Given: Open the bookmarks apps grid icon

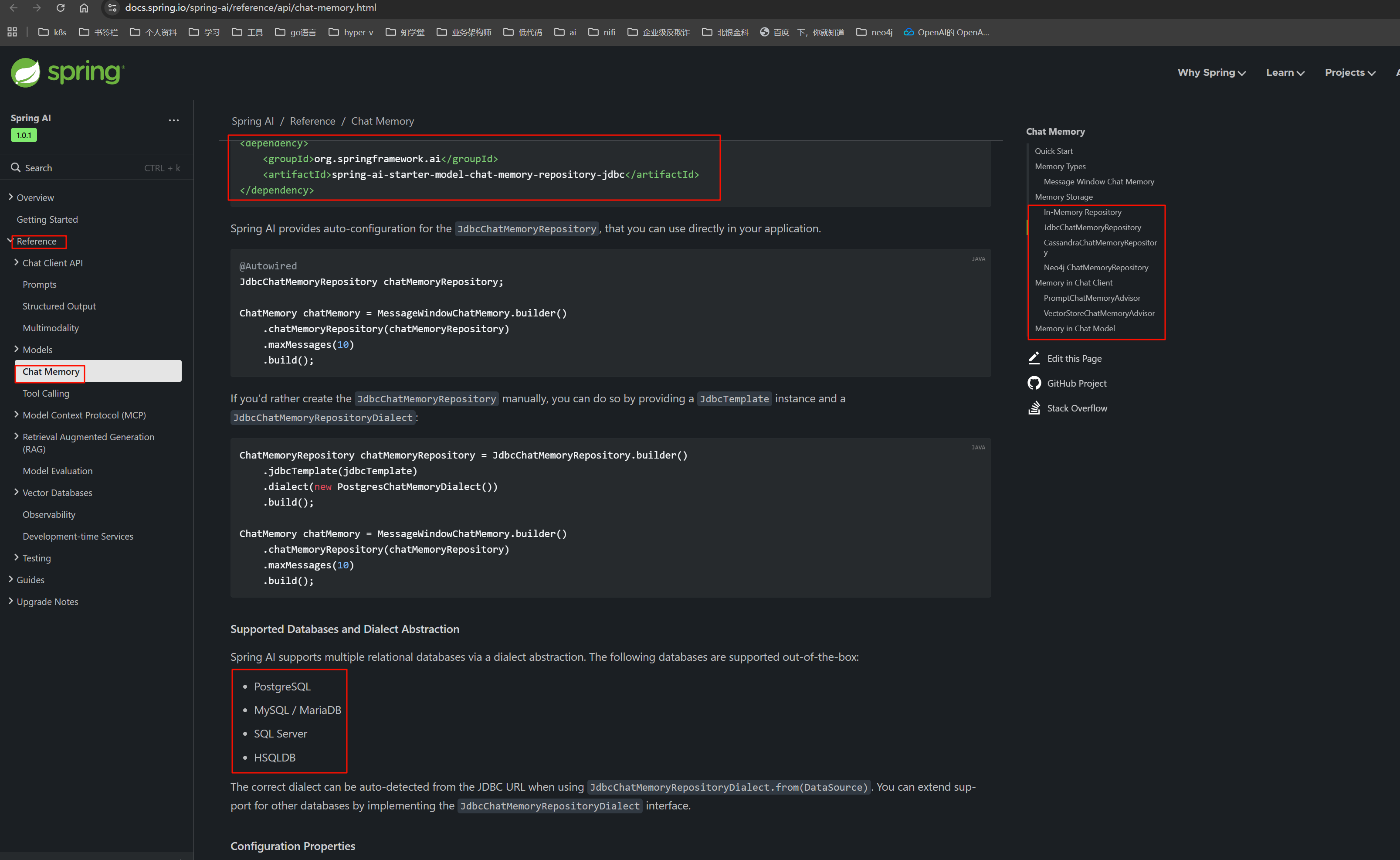Looking at the screenshot, I should 12,32.
